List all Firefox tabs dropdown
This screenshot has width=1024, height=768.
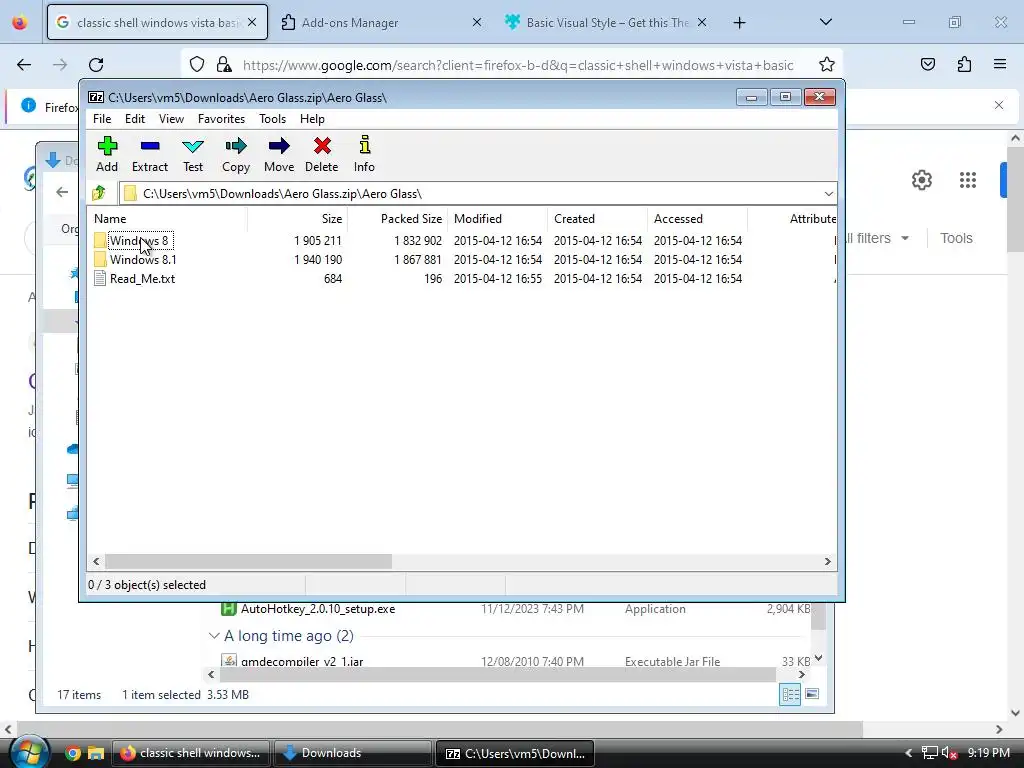tap(825, 22)
